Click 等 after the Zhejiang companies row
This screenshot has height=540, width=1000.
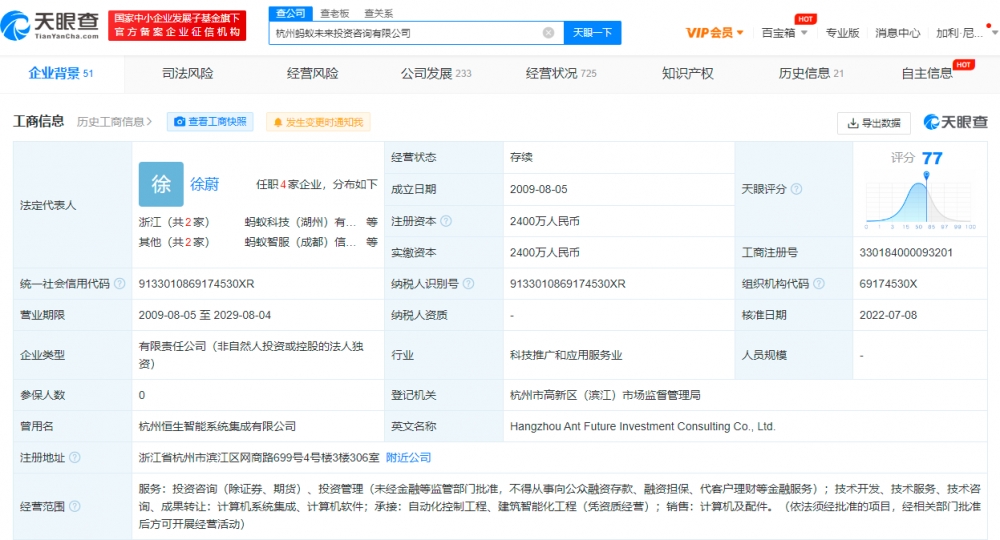372,222
